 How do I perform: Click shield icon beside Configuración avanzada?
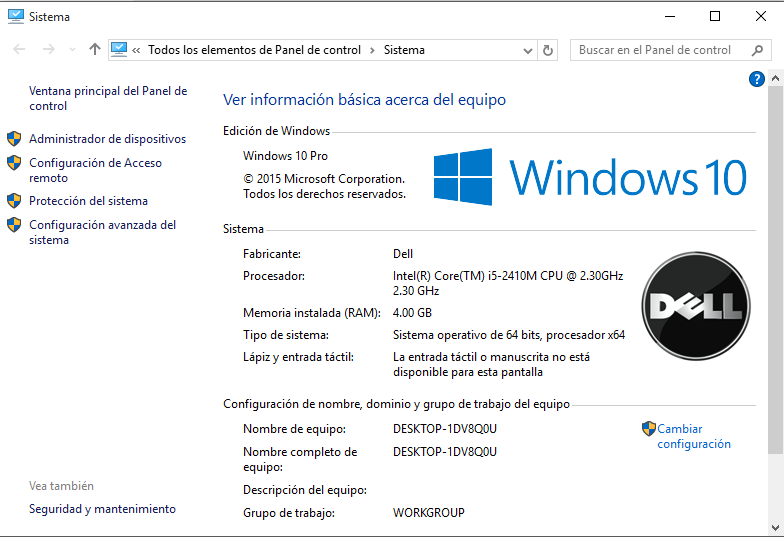pyautogui.click(x=14, y=224)
